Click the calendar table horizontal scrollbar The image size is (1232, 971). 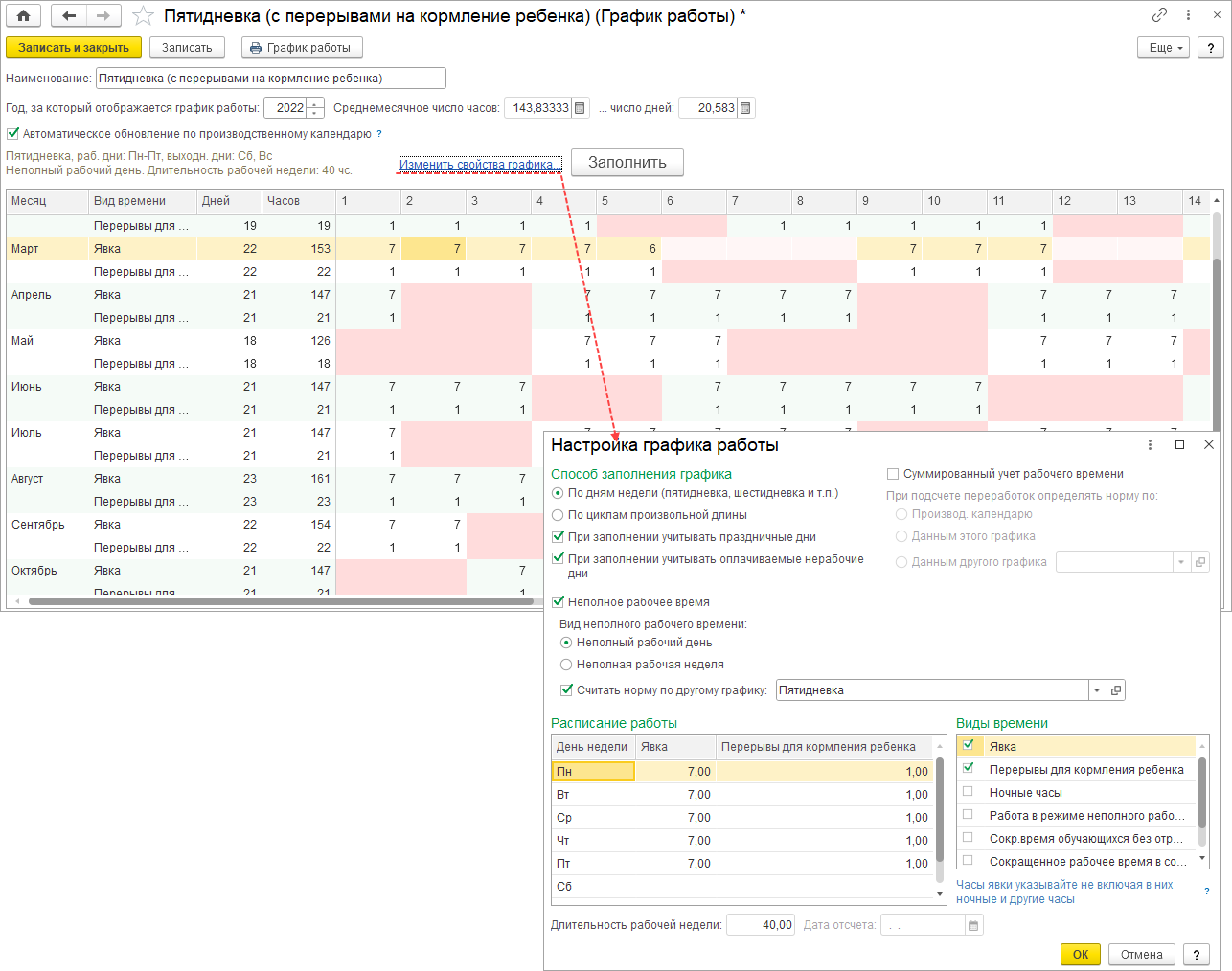tap(281, 601)
